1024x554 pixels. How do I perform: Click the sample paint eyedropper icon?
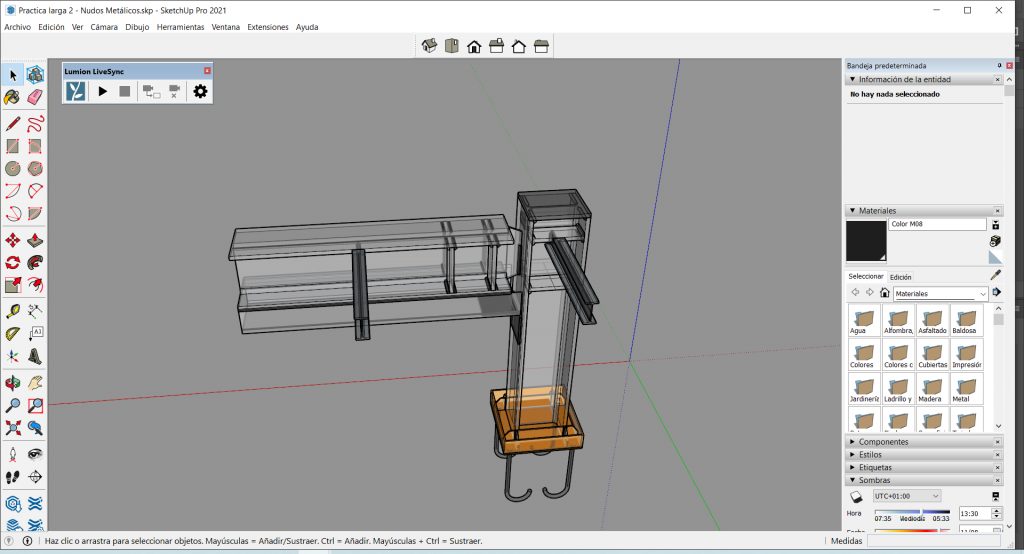[x=995, y=274]
